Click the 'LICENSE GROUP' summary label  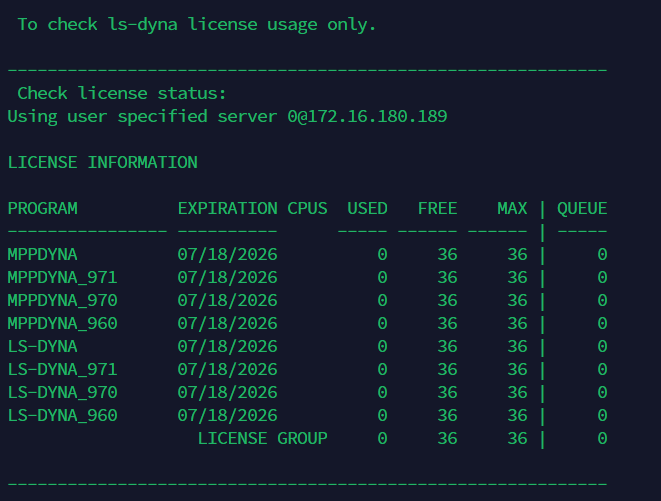263,438
